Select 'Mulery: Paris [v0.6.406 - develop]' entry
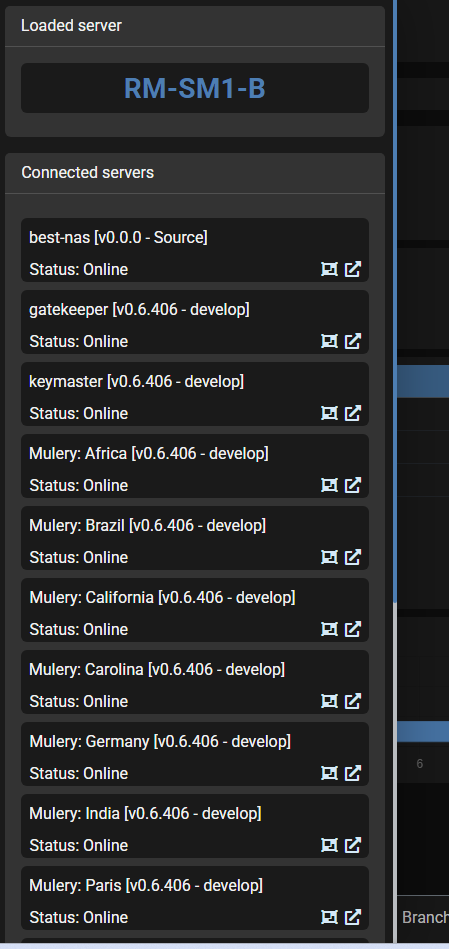Image resolution: width=449 pixels, height=949 pixels. coord(146,886)
